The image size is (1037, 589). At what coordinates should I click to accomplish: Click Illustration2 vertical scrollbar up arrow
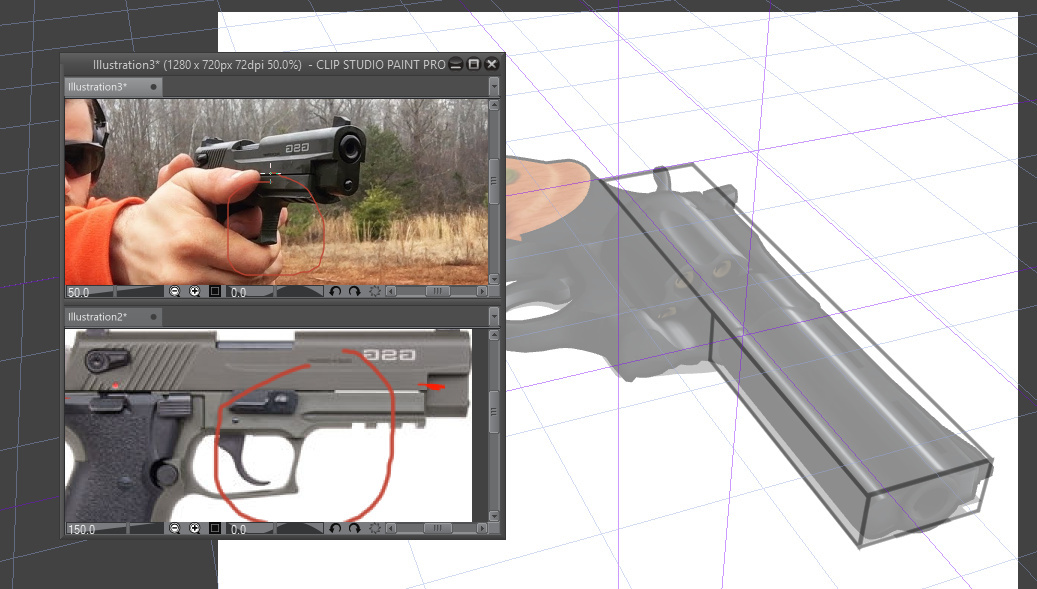click(494, 335)
